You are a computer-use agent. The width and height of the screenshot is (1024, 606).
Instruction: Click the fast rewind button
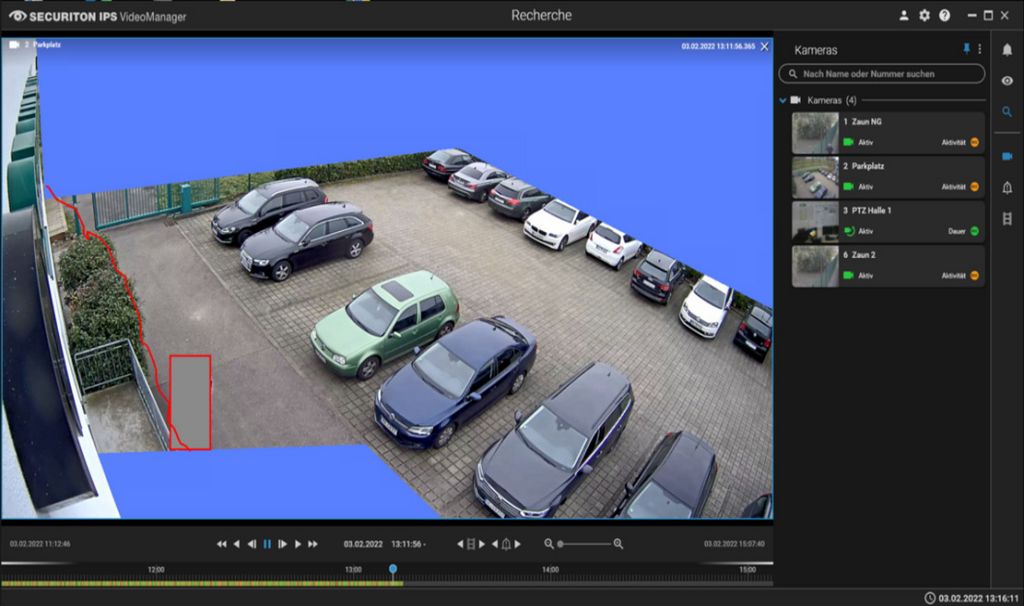point(221,544)
